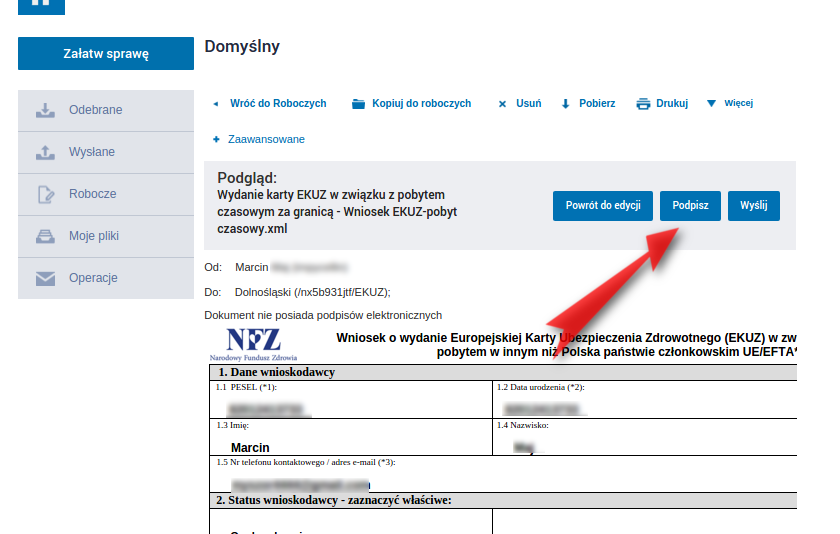Expand the Zaawansowane section

[266, 139]
